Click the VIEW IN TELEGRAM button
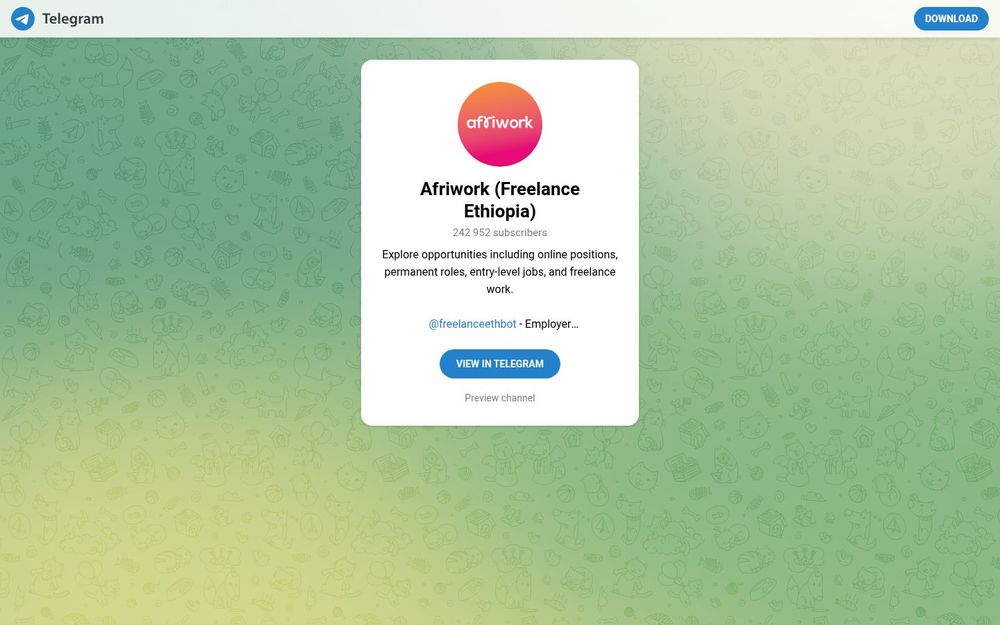The image size is (1000, 625). click(499, 364)
